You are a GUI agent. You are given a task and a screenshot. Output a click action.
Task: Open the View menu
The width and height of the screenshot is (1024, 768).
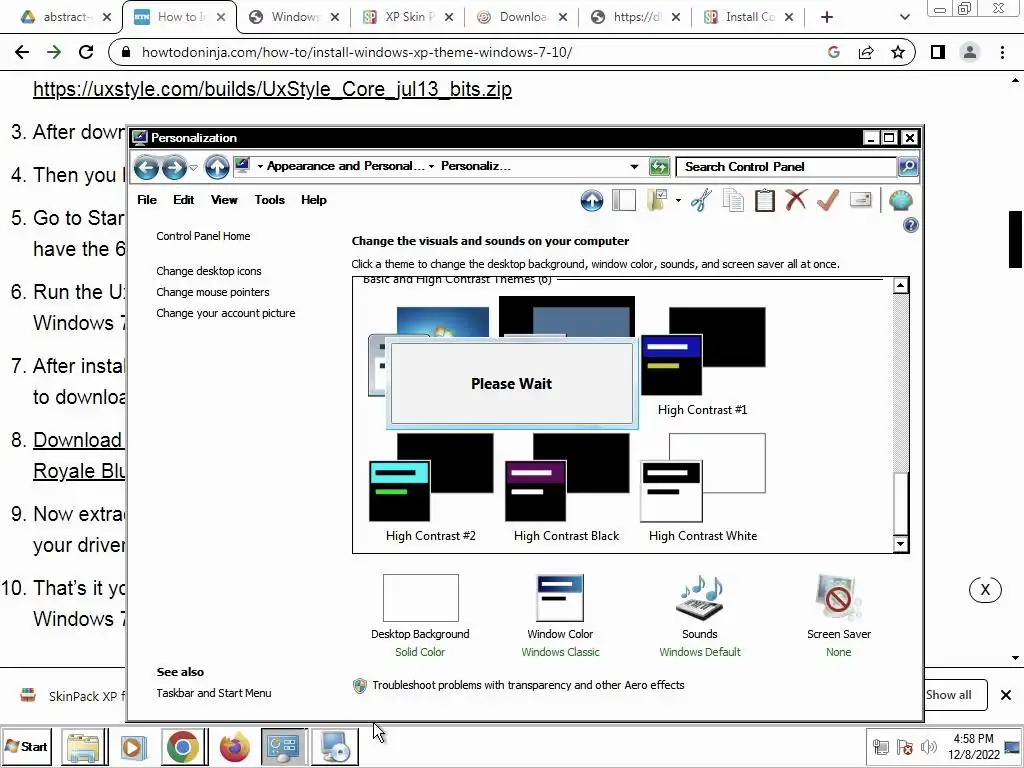224,200
